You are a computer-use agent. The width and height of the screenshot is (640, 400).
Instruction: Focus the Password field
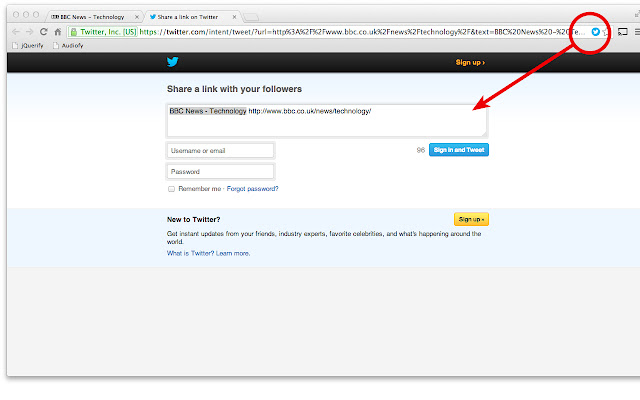pos(220,171)
